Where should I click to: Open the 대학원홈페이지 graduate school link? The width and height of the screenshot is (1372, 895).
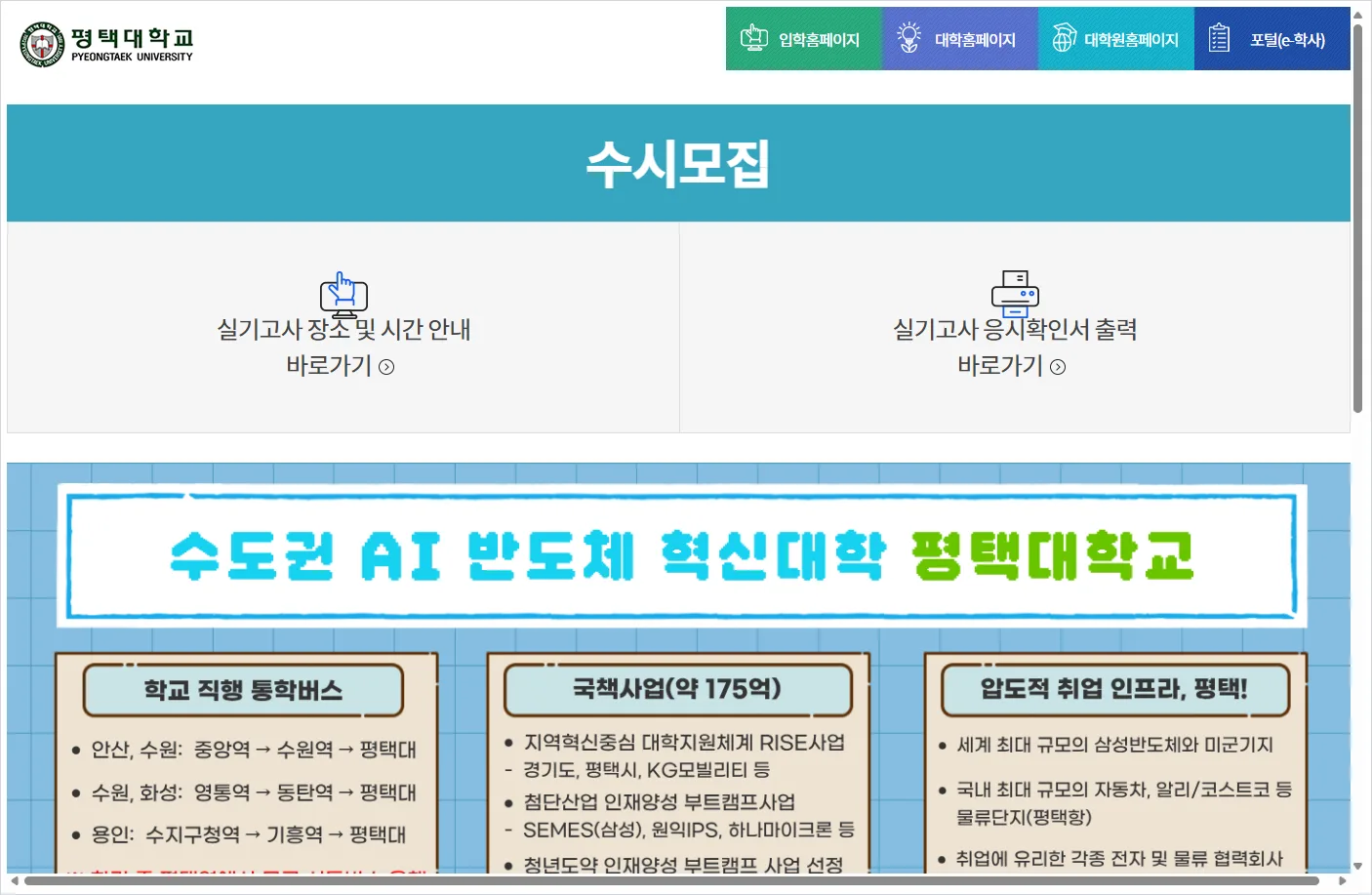point(1116,39)
